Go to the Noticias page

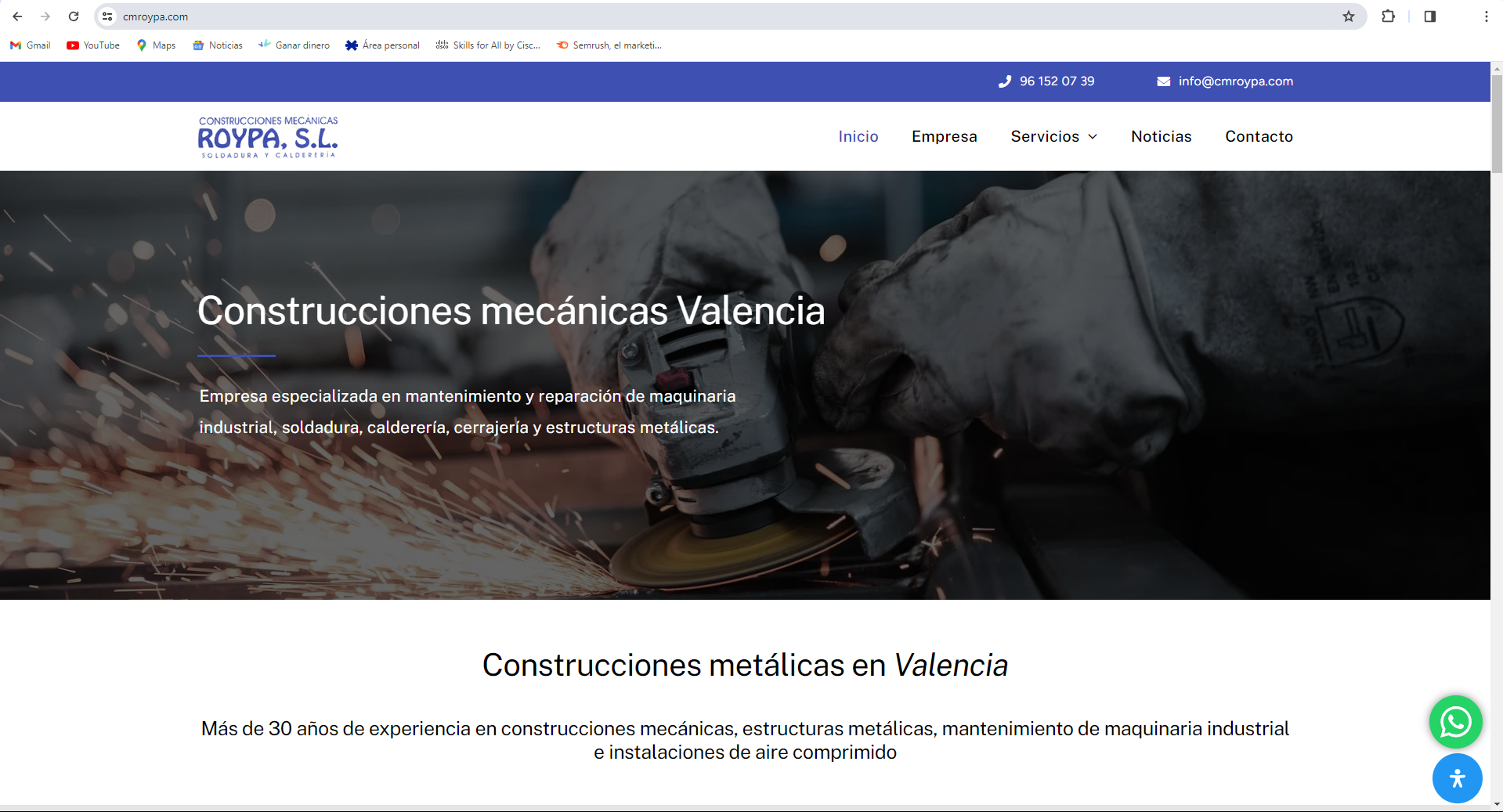coord(1162,136)
